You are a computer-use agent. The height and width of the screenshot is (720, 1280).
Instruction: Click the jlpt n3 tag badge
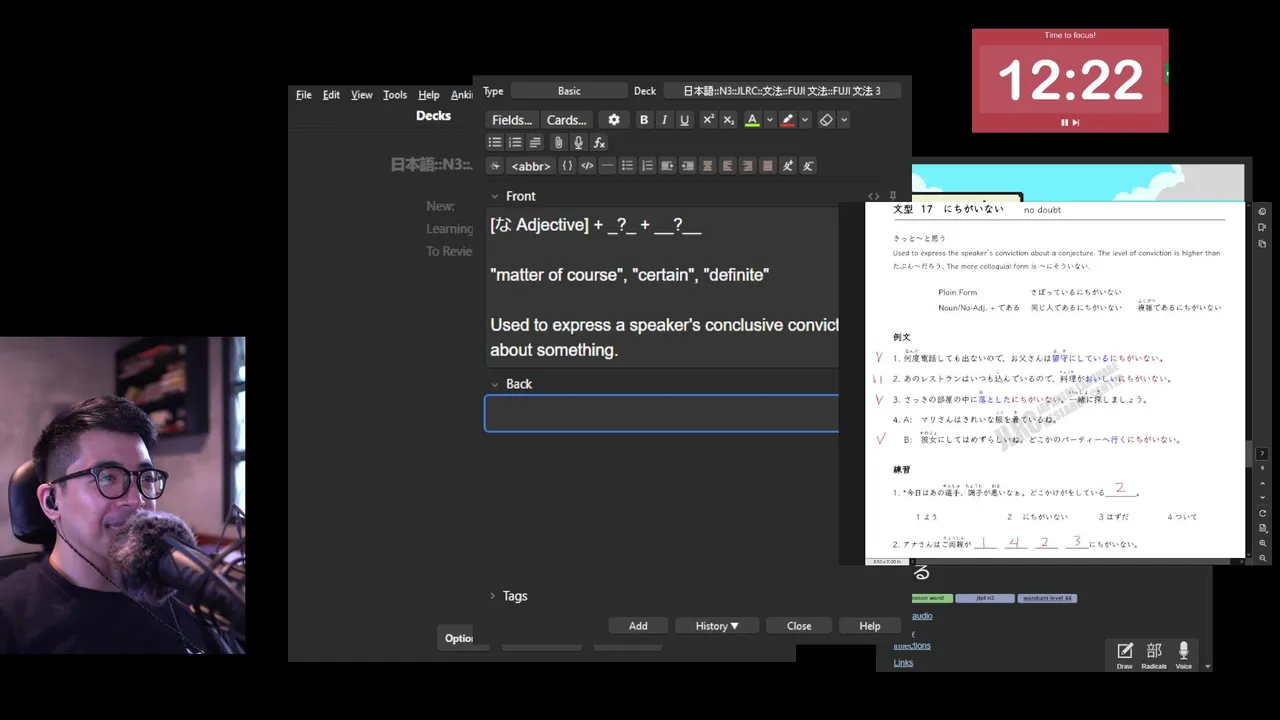985,598
